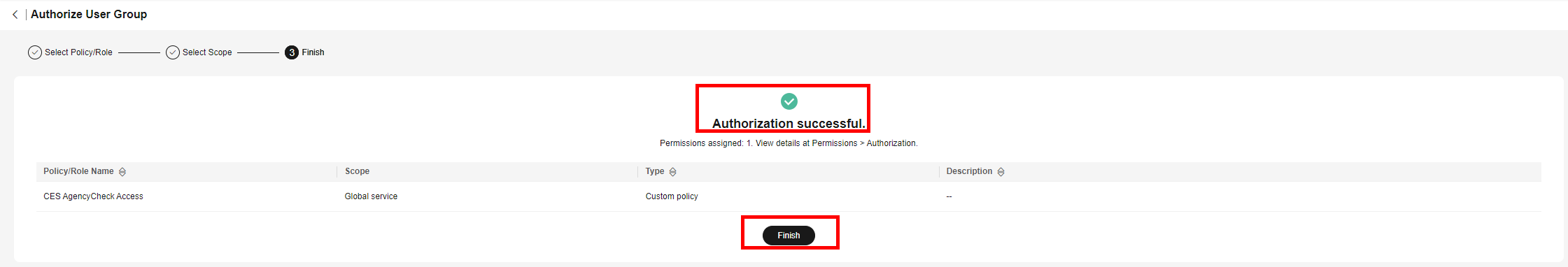Click the Authorize User Group page title
Screen dimensions: 1568x267
pos(89,14)
